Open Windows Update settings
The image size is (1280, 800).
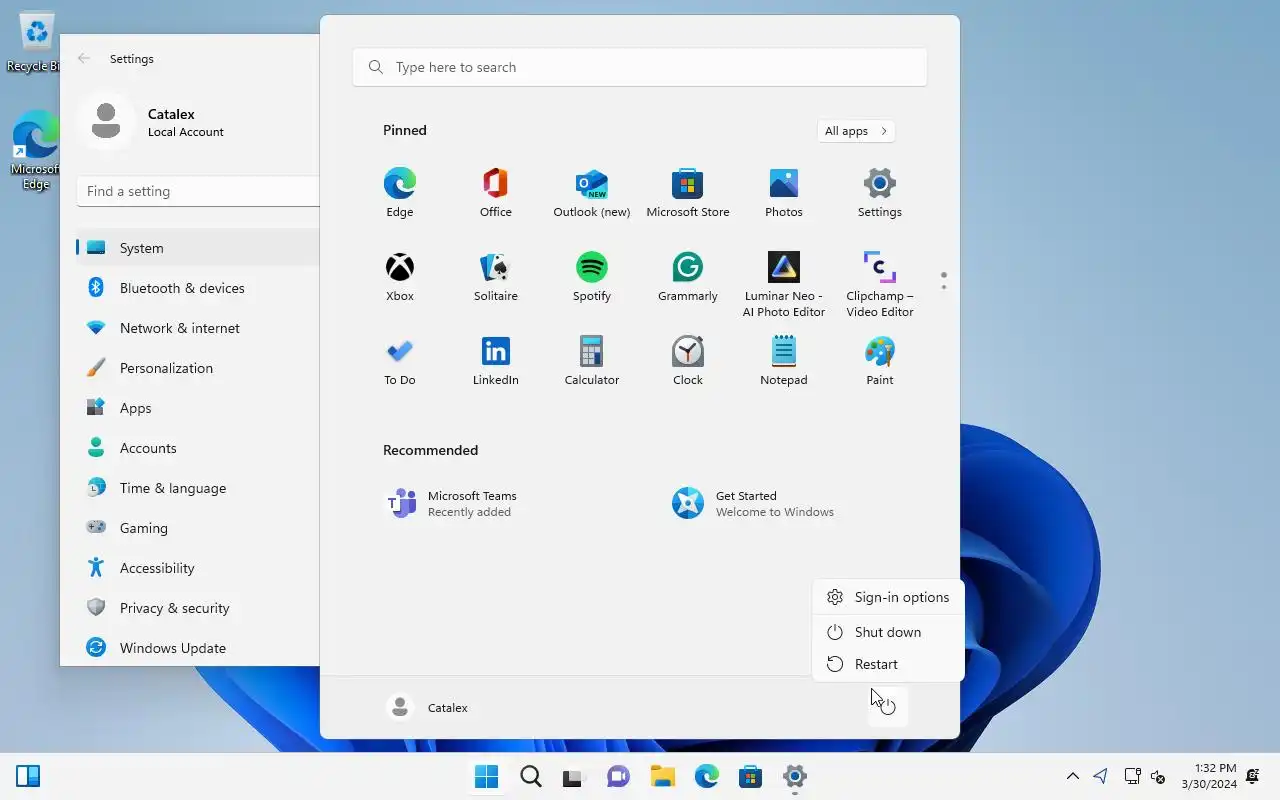198,648
